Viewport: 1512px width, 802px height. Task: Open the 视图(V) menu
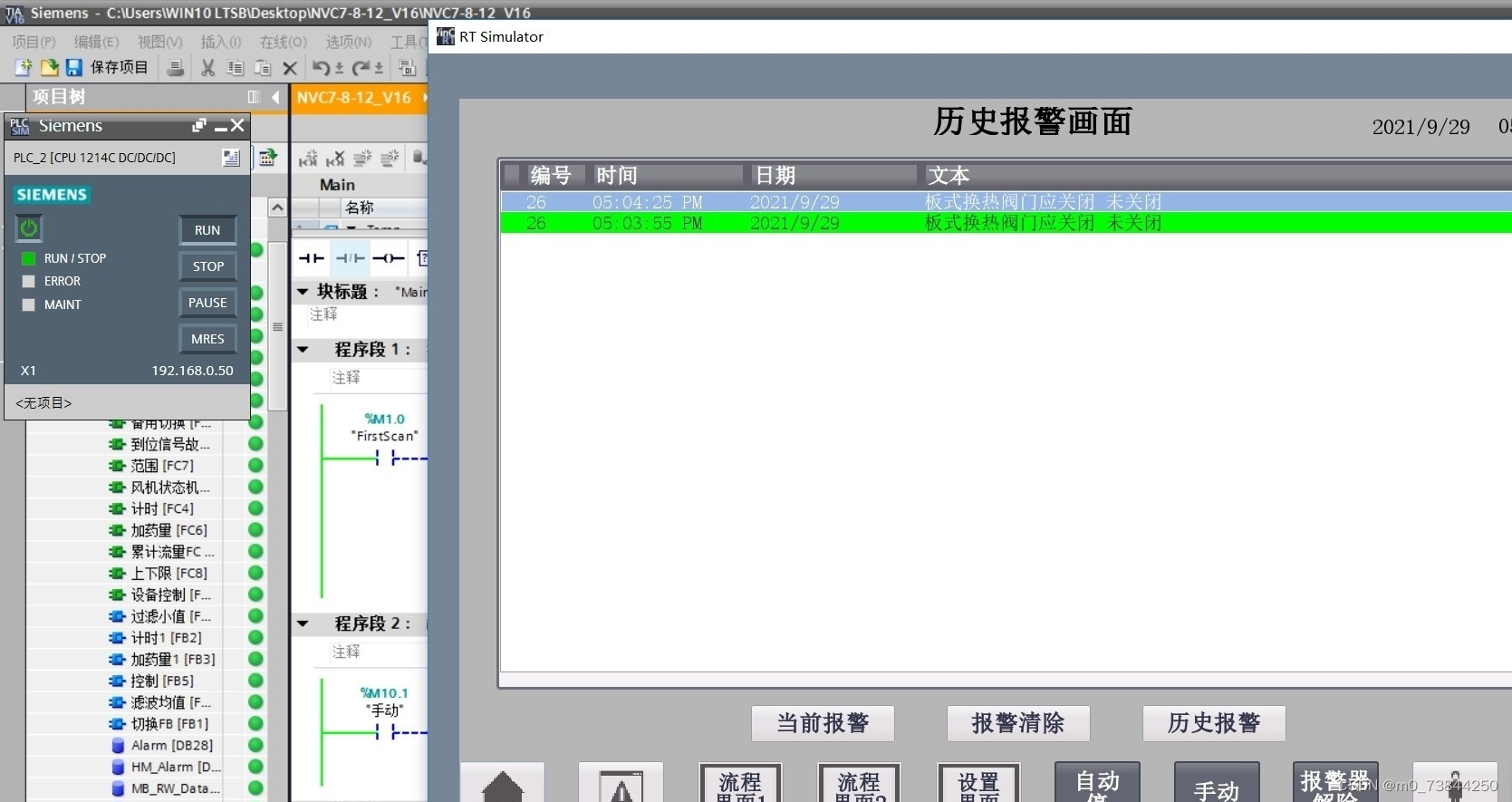[x=159, y=42]
